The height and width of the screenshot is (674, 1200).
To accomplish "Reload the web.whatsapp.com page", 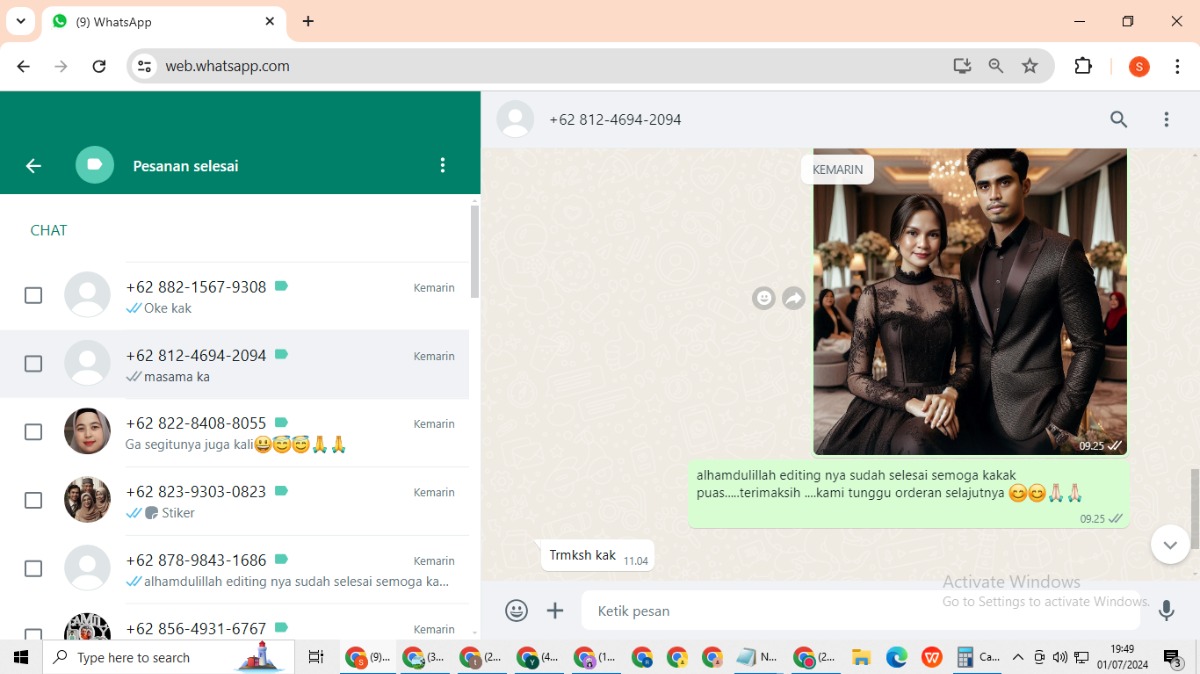I will (x=99, y=66).
